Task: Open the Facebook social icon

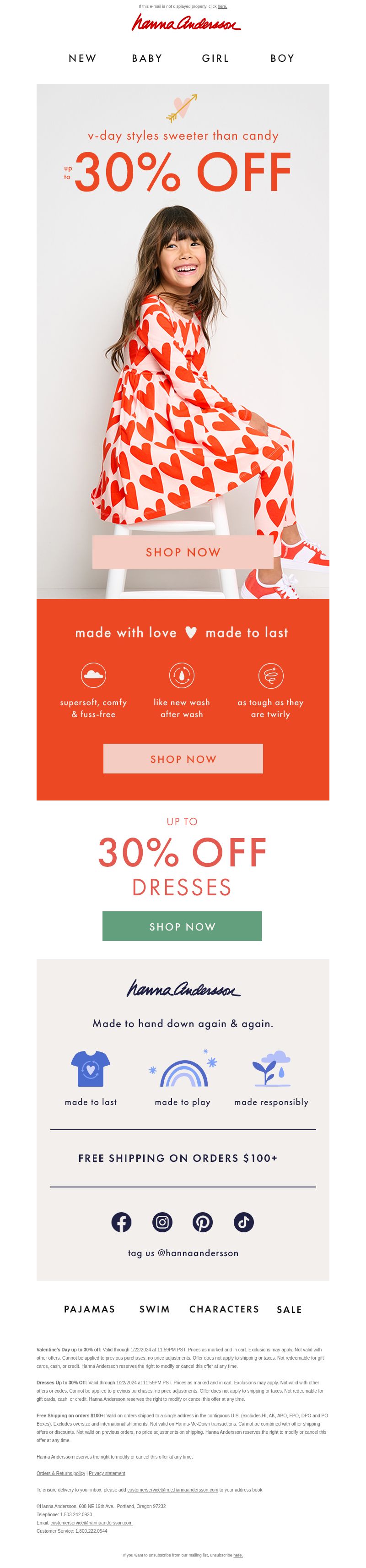Action: tap(122, 1222)
